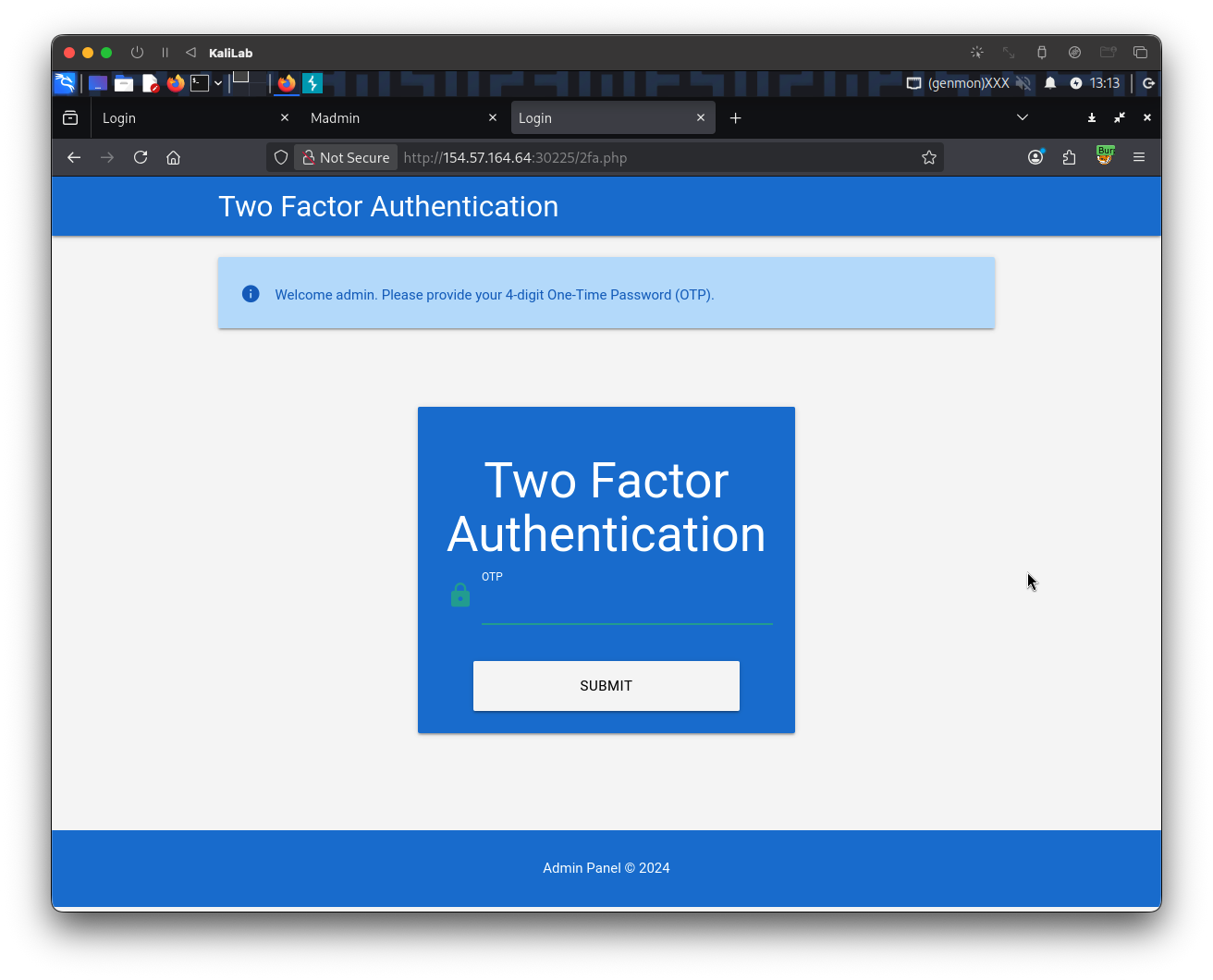Open the Firefox extensions puzzle icon

click(1070, 157)
